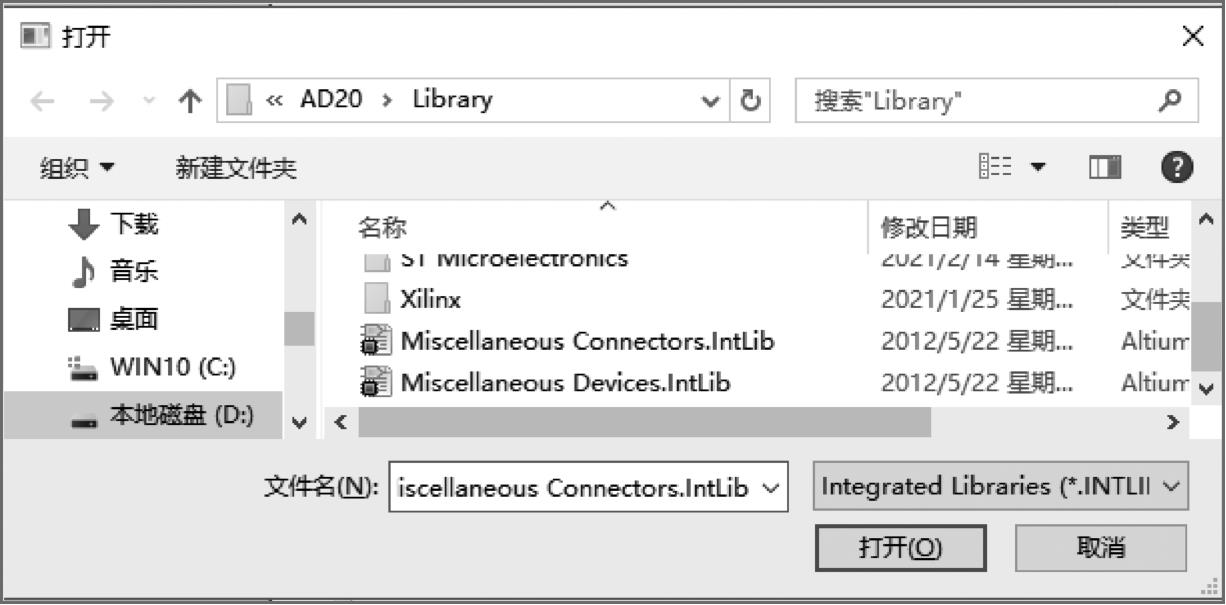Click the 取消 button
The image size is (1226, 605).
tap(1100, 548)
